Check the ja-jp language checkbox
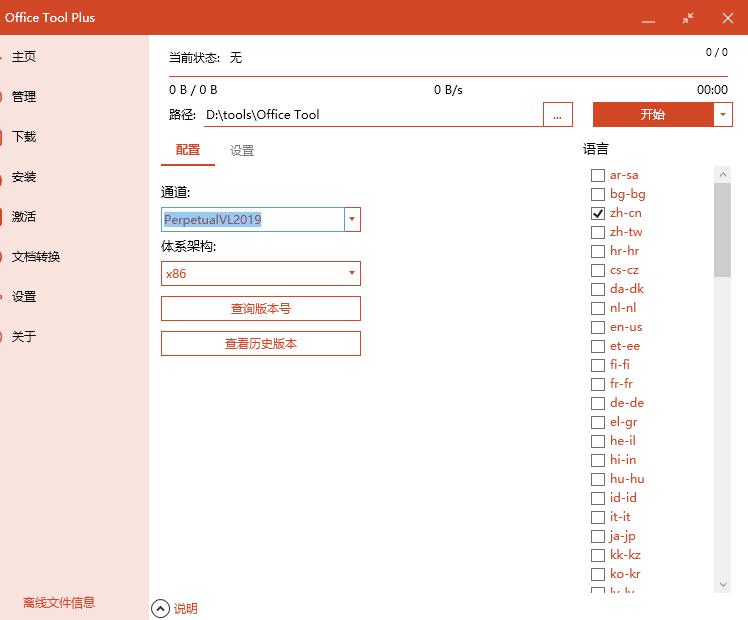This screenshot has height=620, width=748. pos(598,536)
